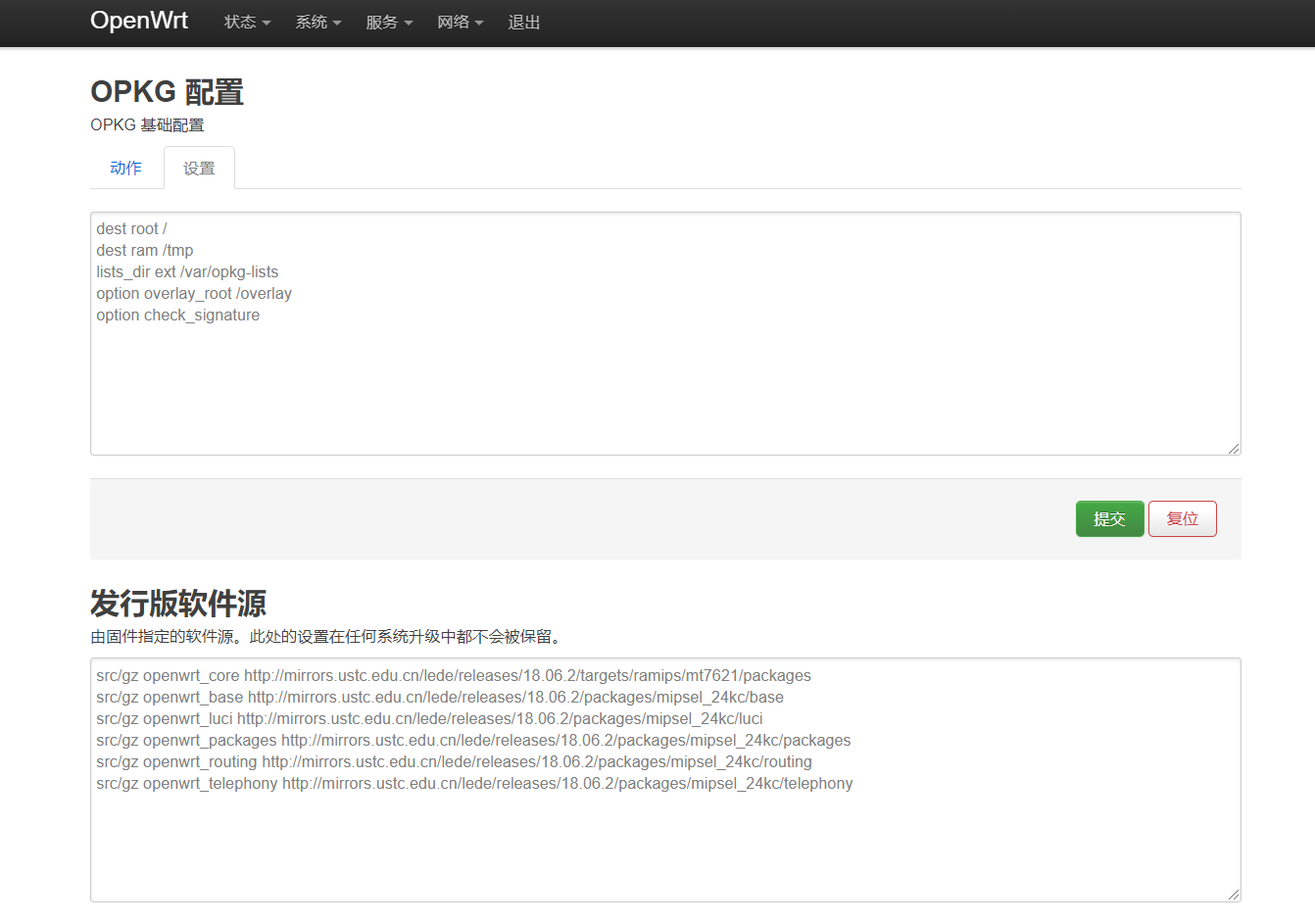The image size is (1315, 924).
Task: Click the OpenWrt brand logo link
Action: pos(138,21)
